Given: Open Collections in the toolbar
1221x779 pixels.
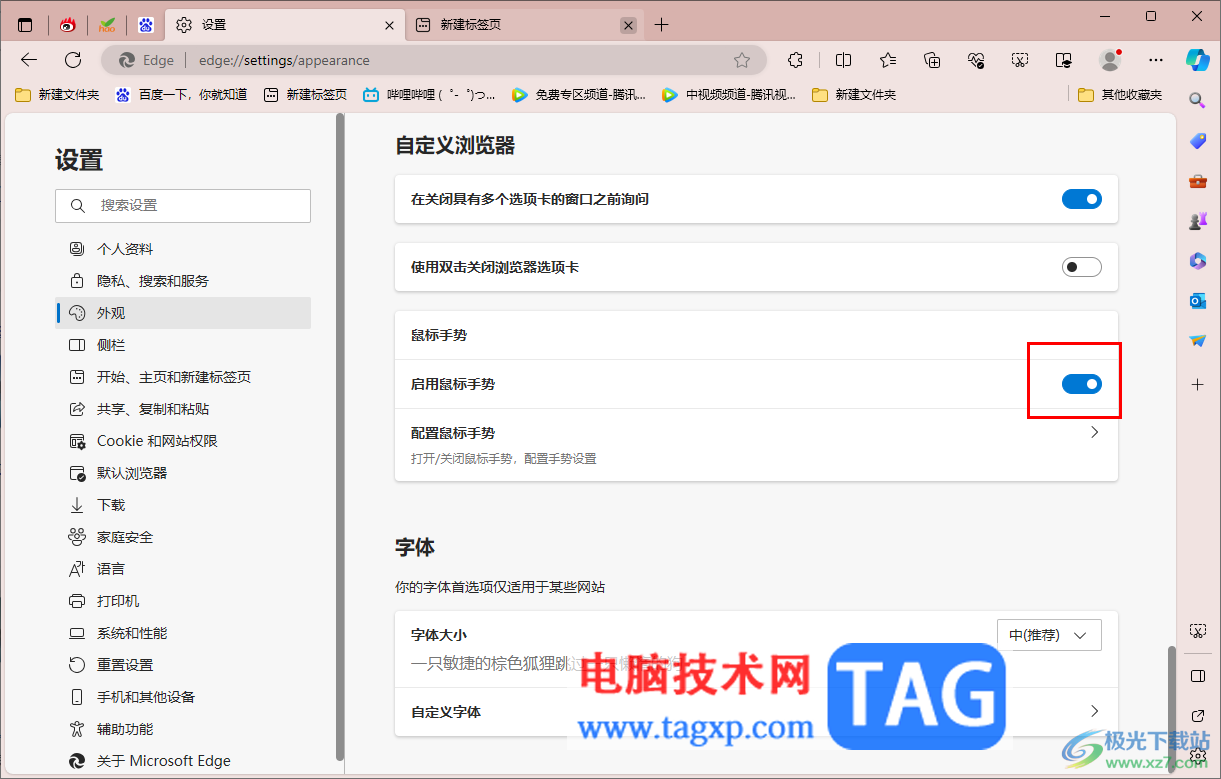Looking at the screenshot, I should (x=931, y=60).
